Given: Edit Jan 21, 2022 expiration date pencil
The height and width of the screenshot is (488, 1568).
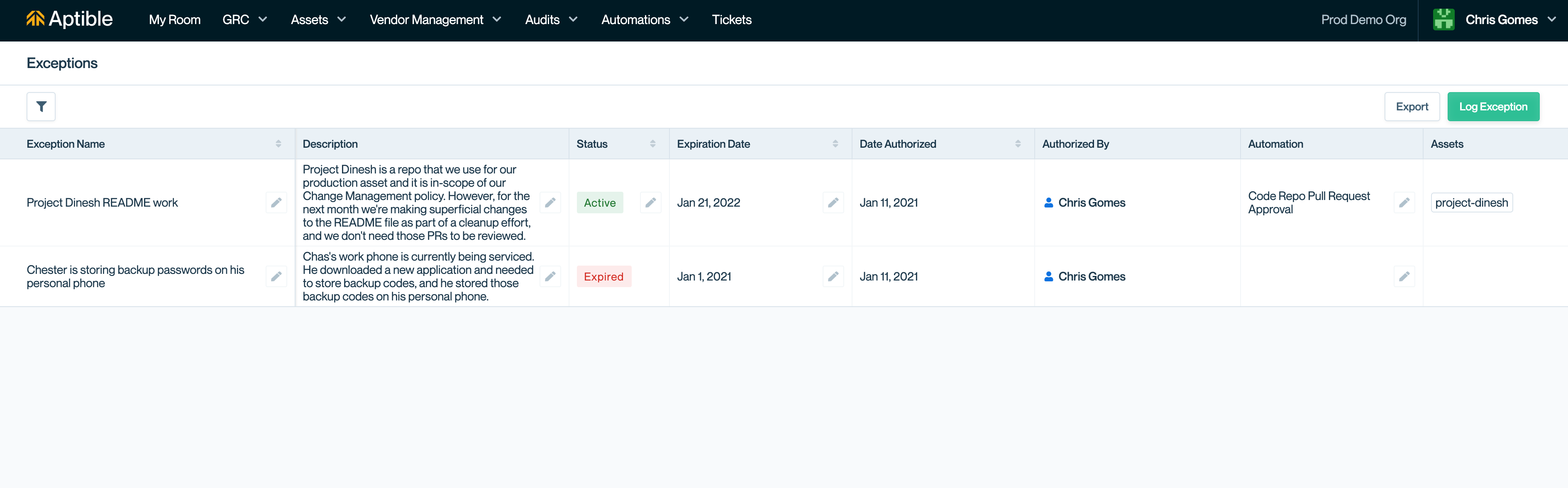Looking at the screenshot, I should pyautogui.click(x=833, y=203).
